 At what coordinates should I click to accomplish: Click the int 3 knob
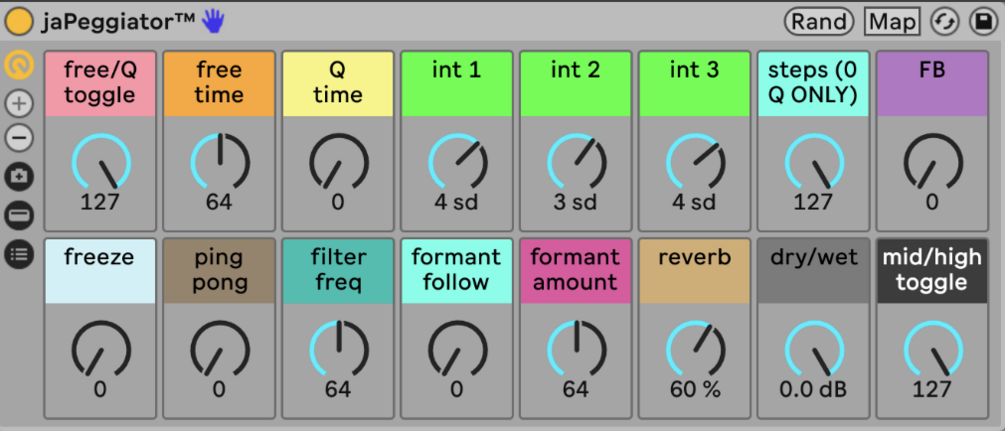pos(695,163)
